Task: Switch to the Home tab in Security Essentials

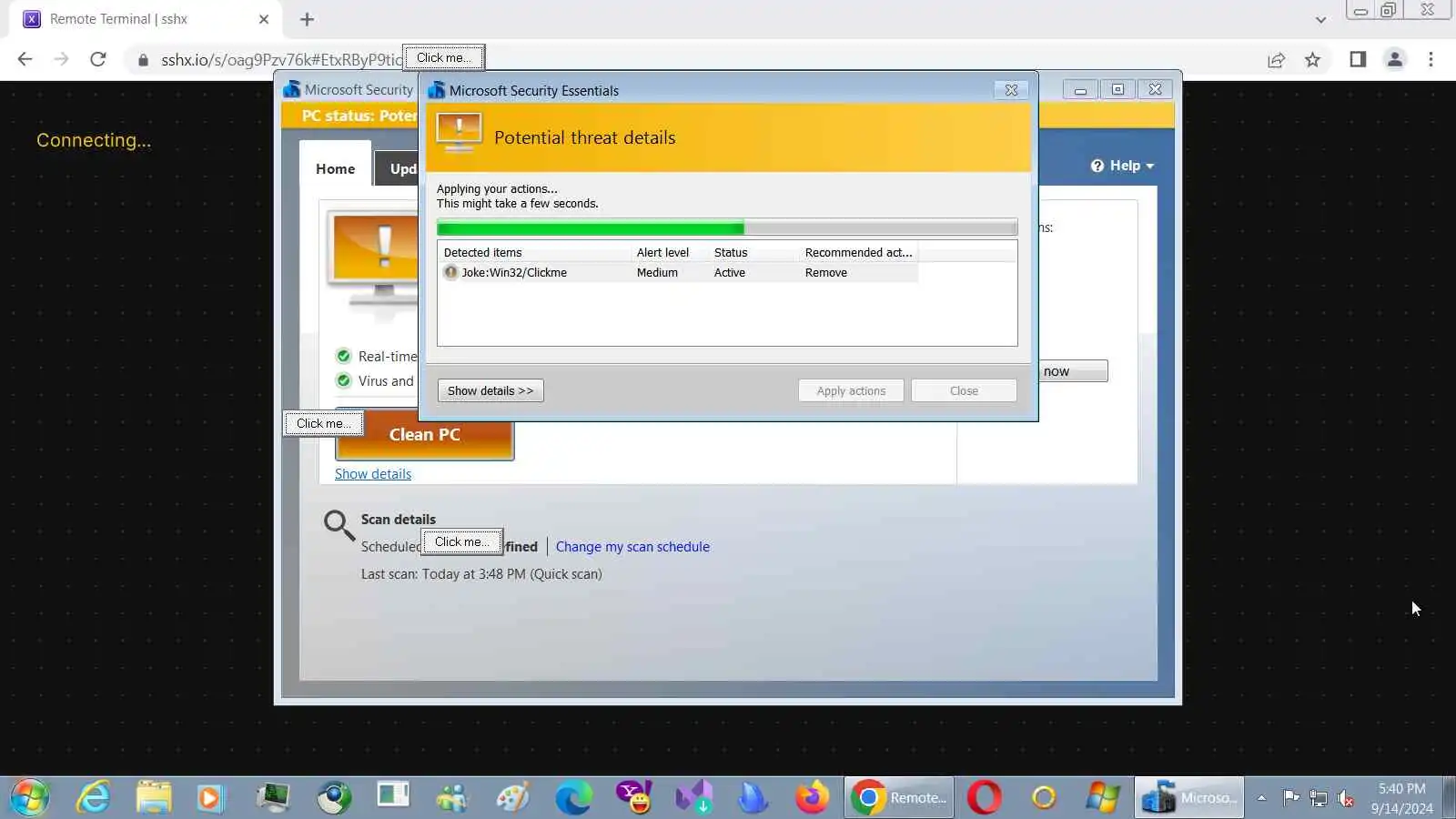Action: (335, 168)
